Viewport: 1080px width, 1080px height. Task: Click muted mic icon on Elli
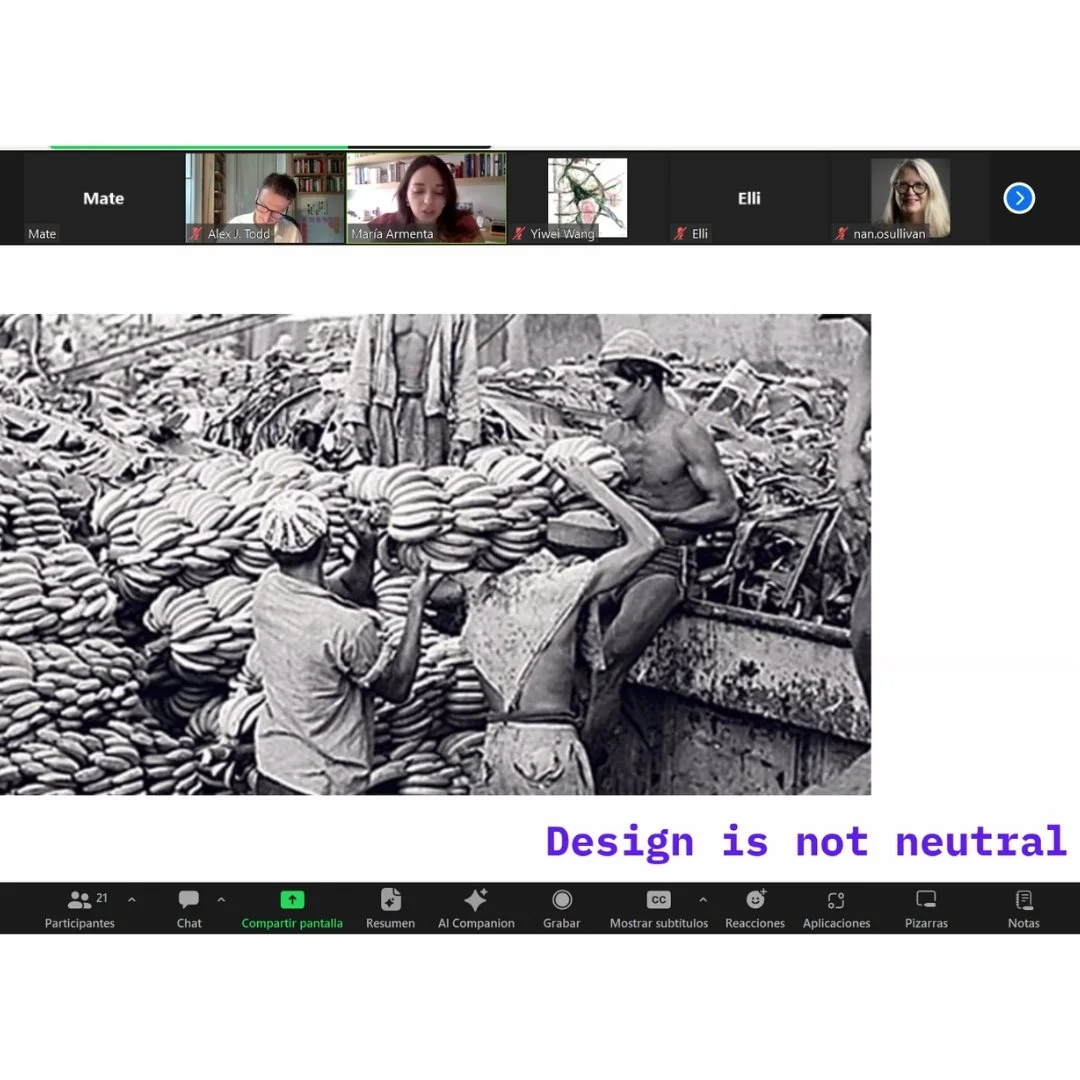pyautogui.click(x=681, y=233)
